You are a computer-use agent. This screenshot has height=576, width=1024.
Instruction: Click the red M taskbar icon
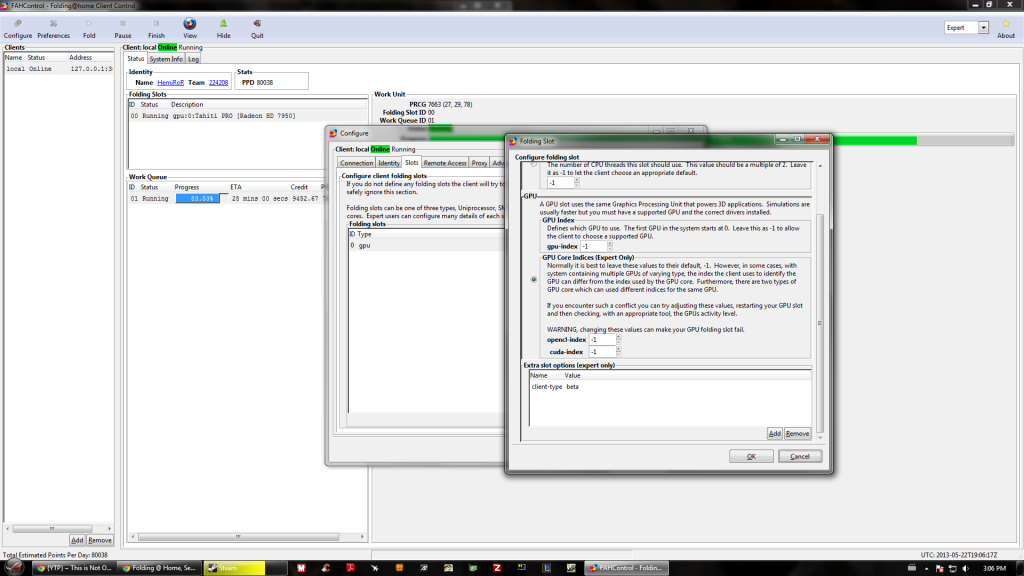coord(301,568)
